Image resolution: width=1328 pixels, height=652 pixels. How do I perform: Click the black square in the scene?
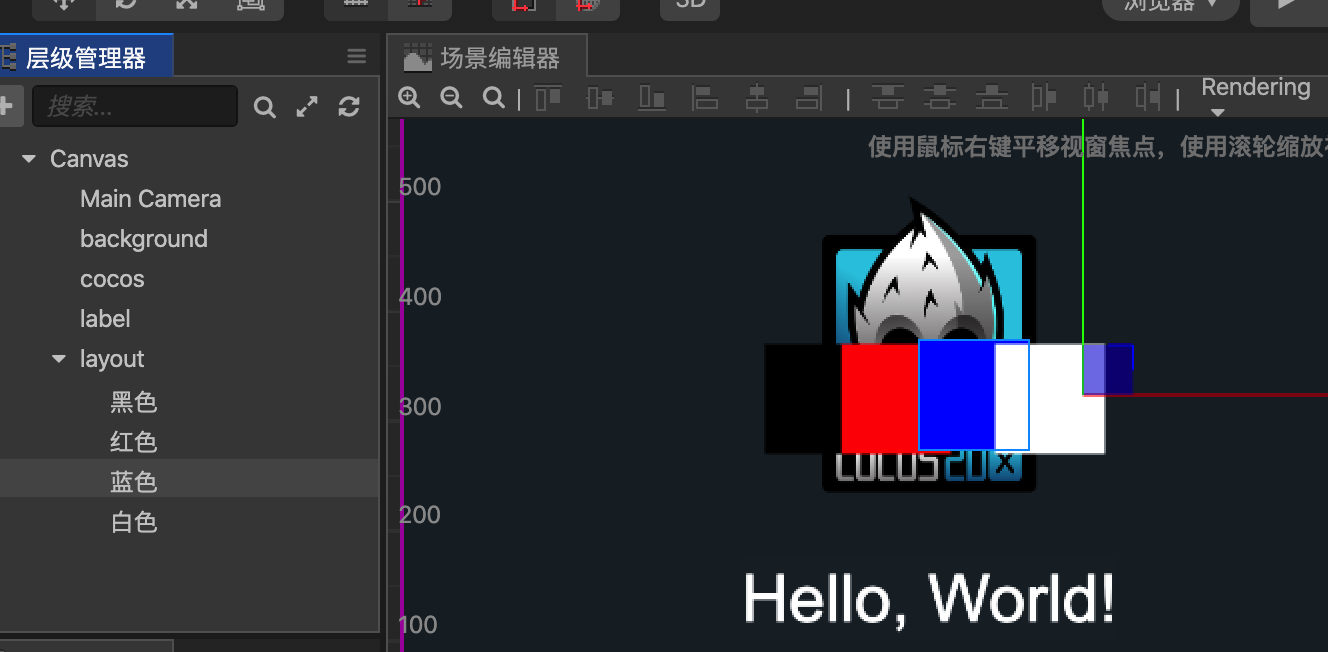coord(803,398)
